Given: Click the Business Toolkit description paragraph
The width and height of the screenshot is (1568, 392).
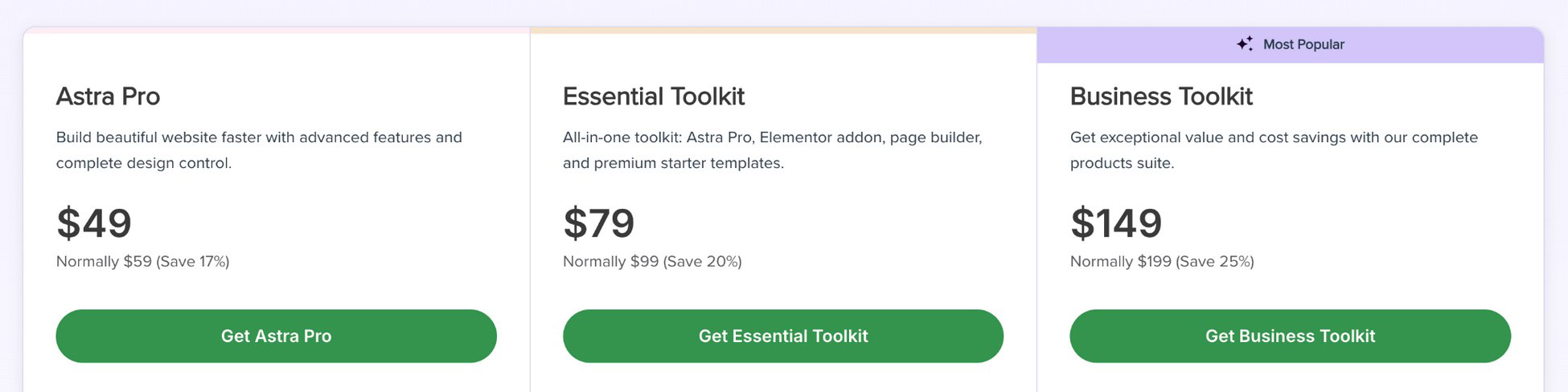Looking at the screenshot, I should point(1274,150).
